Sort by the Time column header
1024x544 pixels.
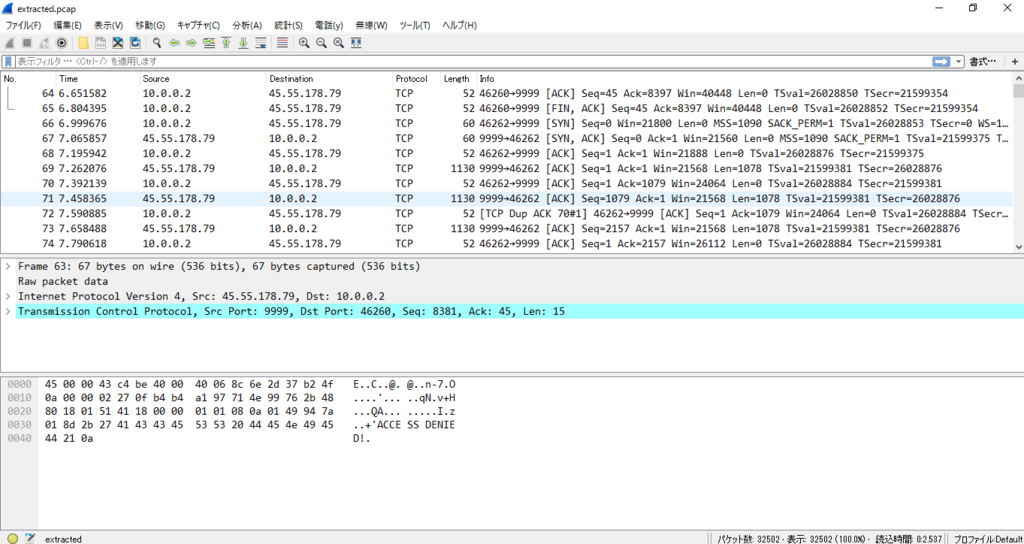click(98, 78)
